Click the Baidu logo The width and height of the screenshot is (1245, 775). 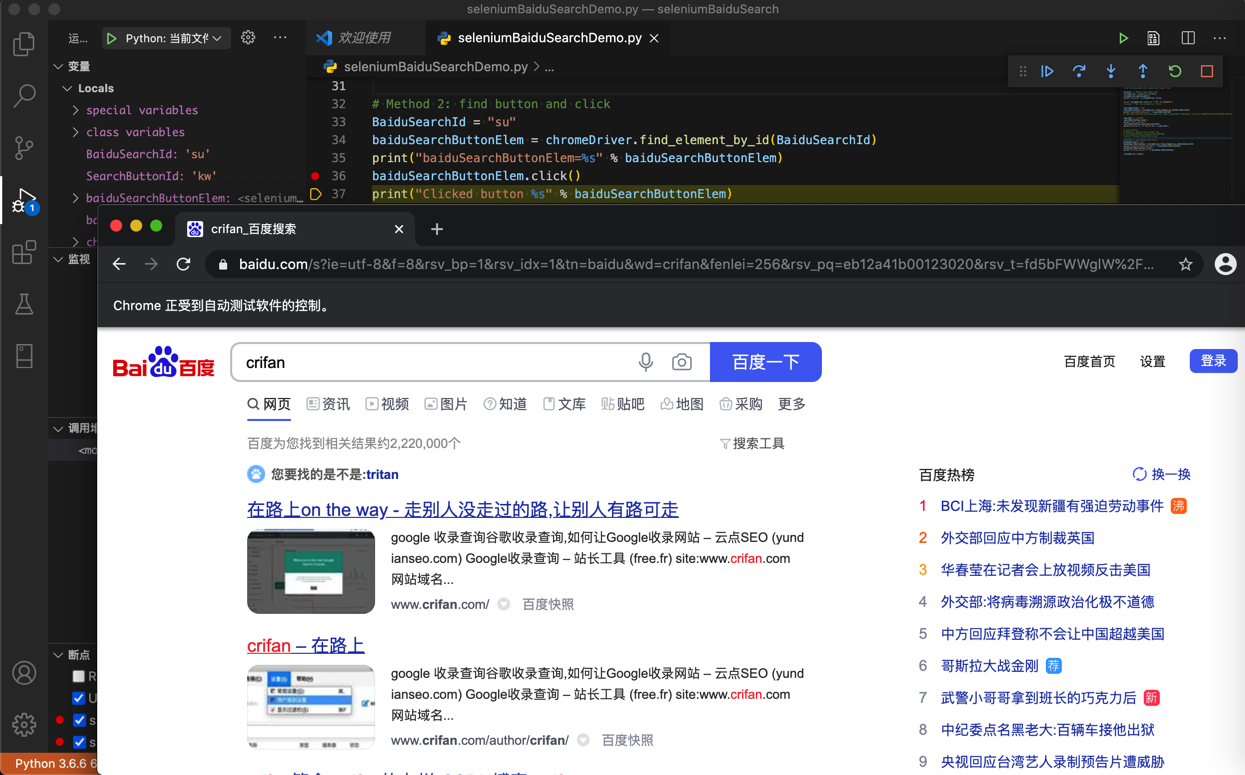[x=163, y=362]
